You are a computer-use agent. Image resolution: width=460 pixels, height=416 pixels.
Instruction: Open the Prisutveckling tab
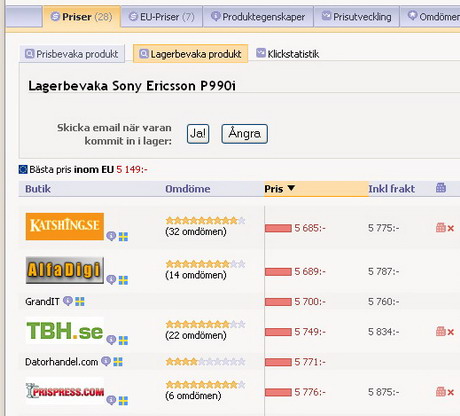click(356, 17)
